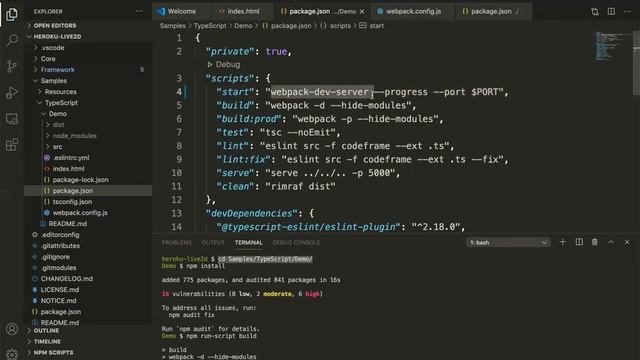Maximize the terminal panel size

pos(611,242)
